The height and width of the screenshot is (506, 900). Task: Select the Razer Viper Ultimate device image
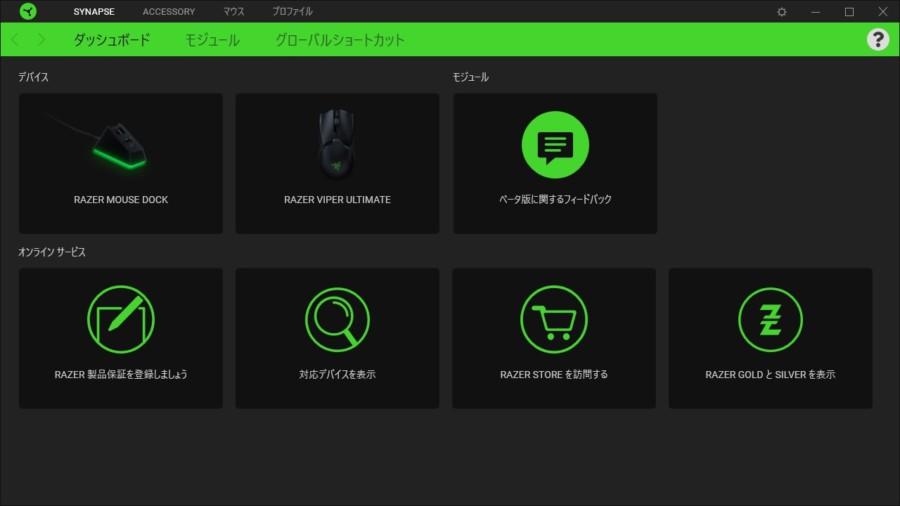click(x=337, y=142)
